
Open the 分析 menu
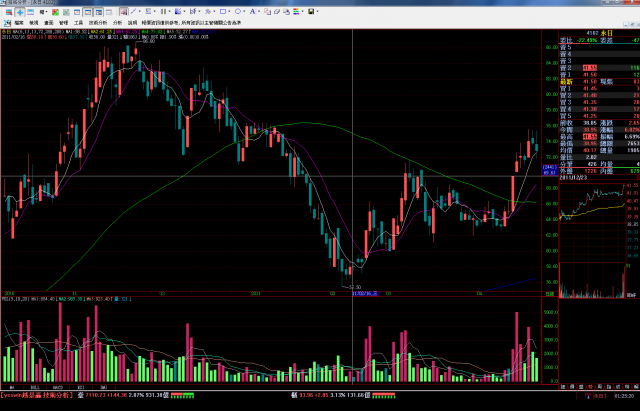(118, 23)
